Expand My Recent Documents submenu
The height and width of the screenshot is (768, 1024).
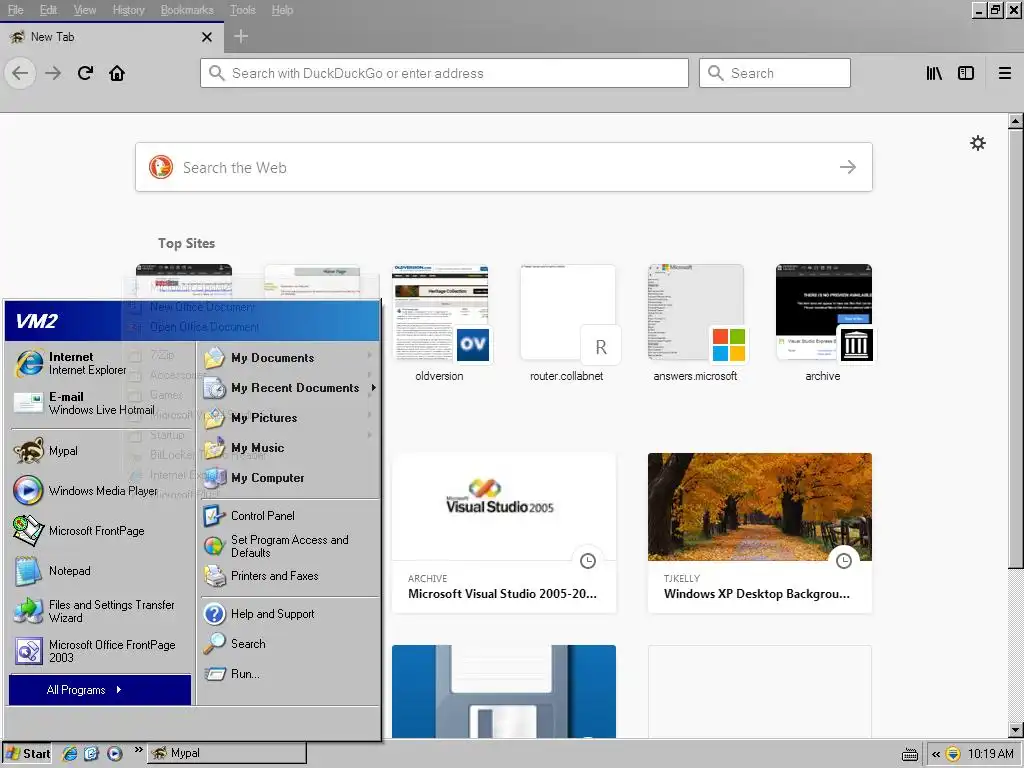[289, 388]
